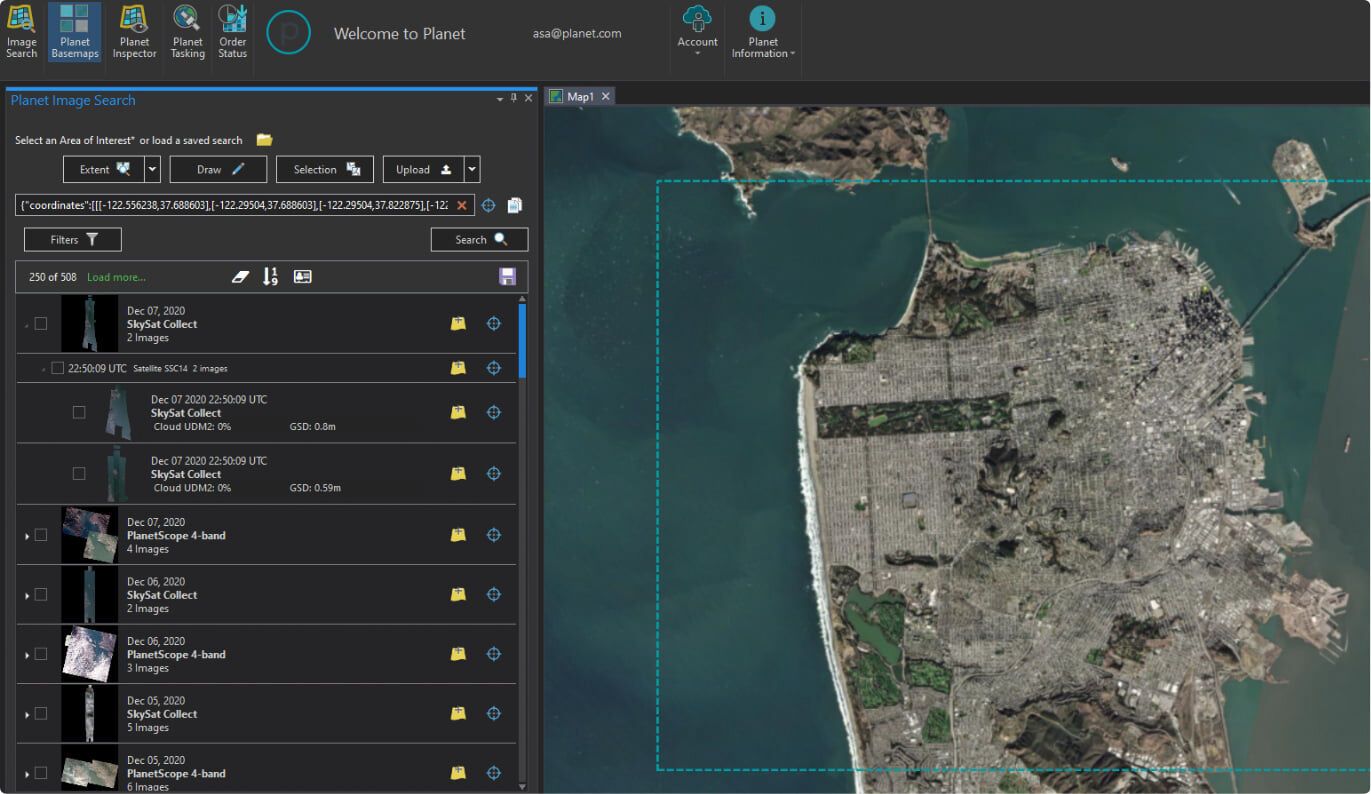Check the SkySat image with GSD 0.59m
The height and width of the screenshot is (794, 1371).
[79, 472]
